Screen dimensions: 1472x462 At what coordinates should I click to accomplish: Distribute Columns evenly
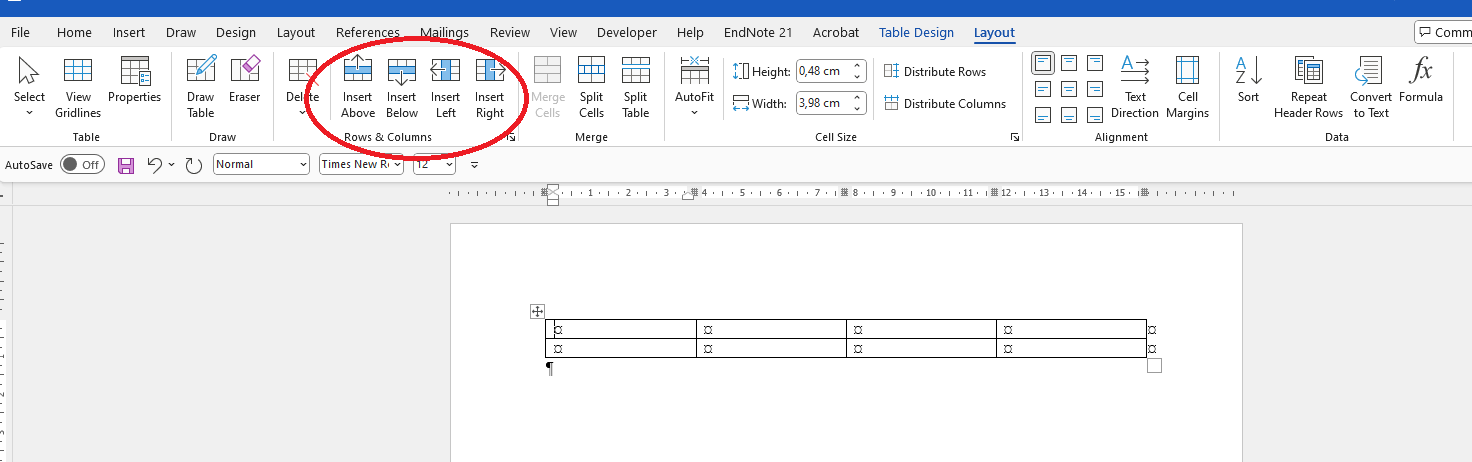(945, 103)
